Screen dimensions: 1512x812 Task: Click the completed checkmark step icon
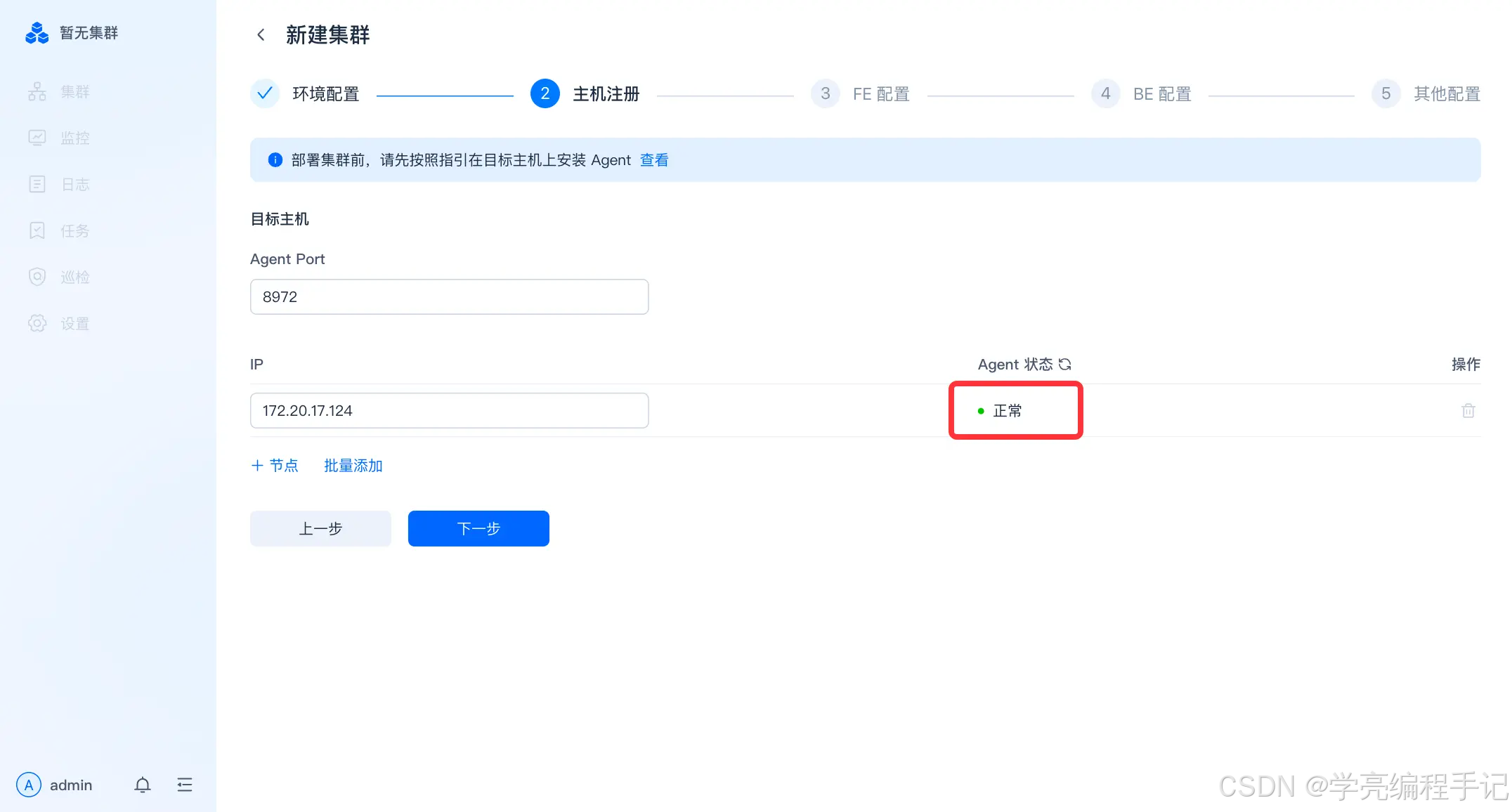click(x=265, y=93)
